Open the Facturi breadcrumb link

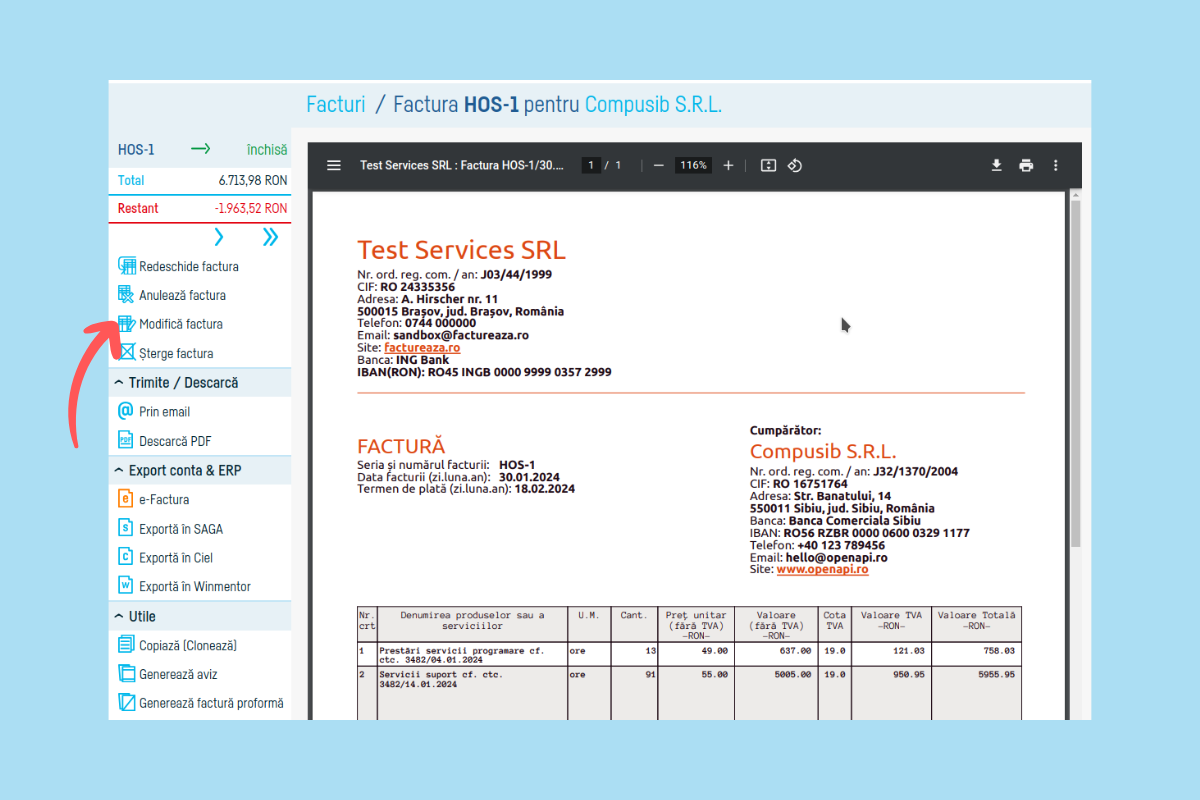point(335,104)
